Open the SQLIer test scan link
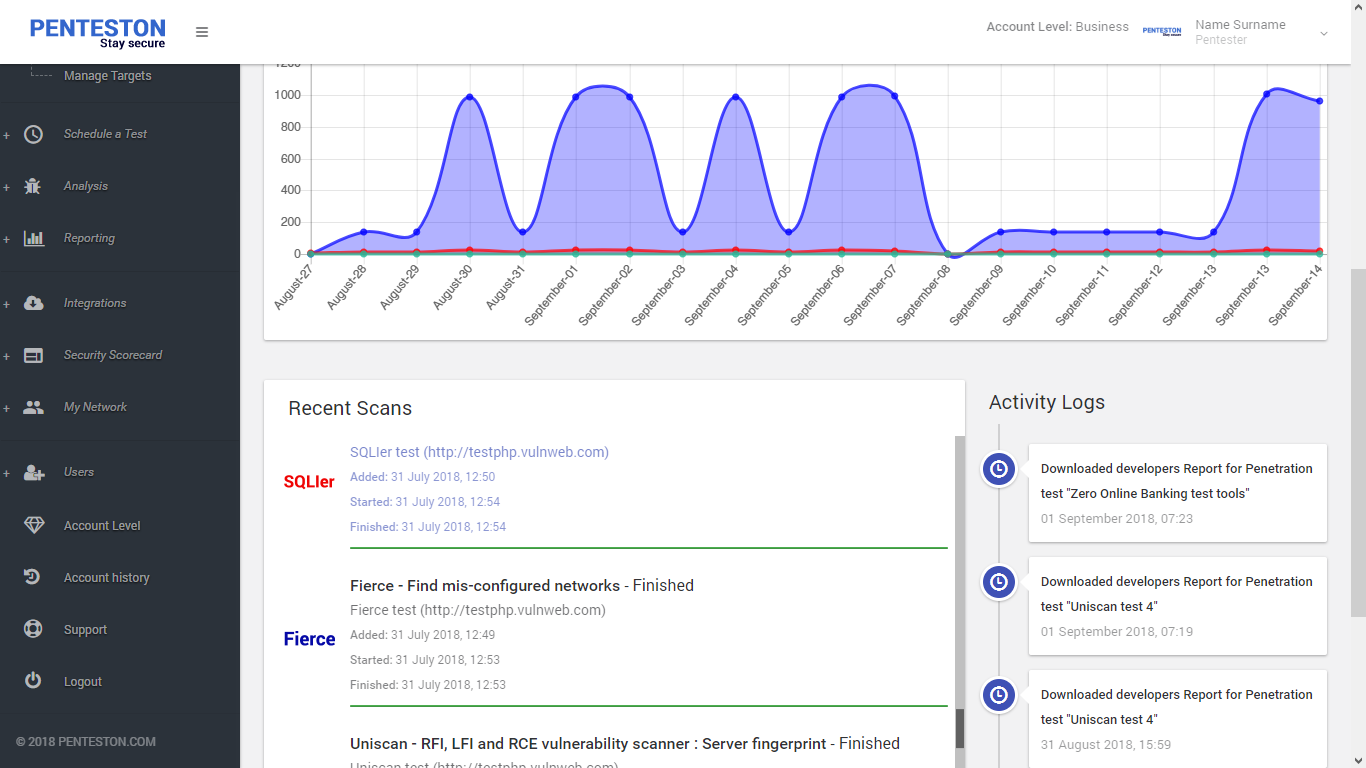 479,452
